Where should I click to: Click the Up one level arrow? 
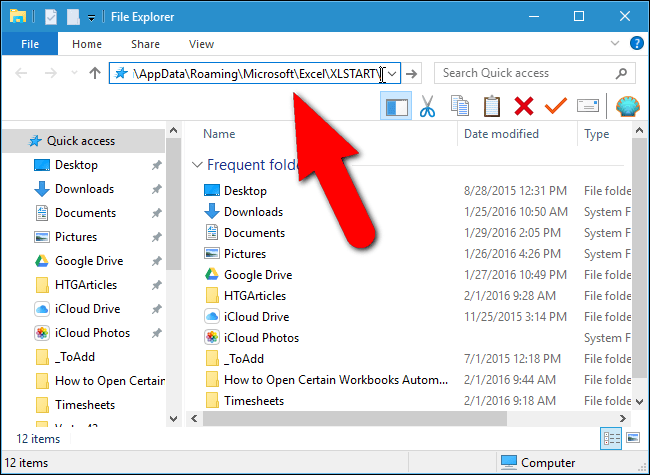point(95,73)
